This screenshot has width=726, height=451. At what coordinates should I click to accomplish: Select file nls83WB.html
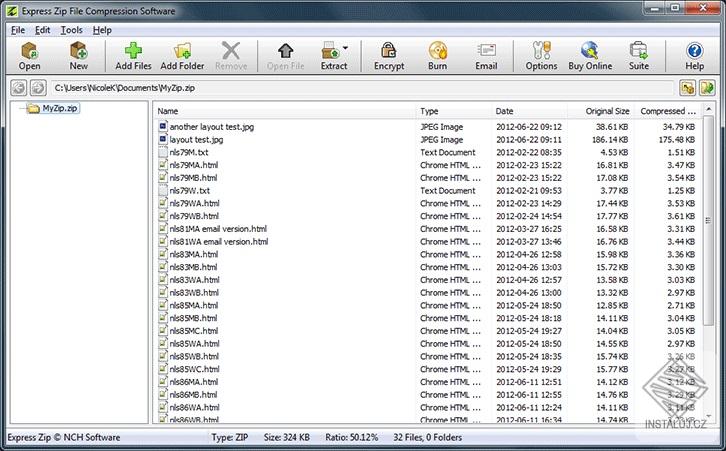[x=194, y=293]
